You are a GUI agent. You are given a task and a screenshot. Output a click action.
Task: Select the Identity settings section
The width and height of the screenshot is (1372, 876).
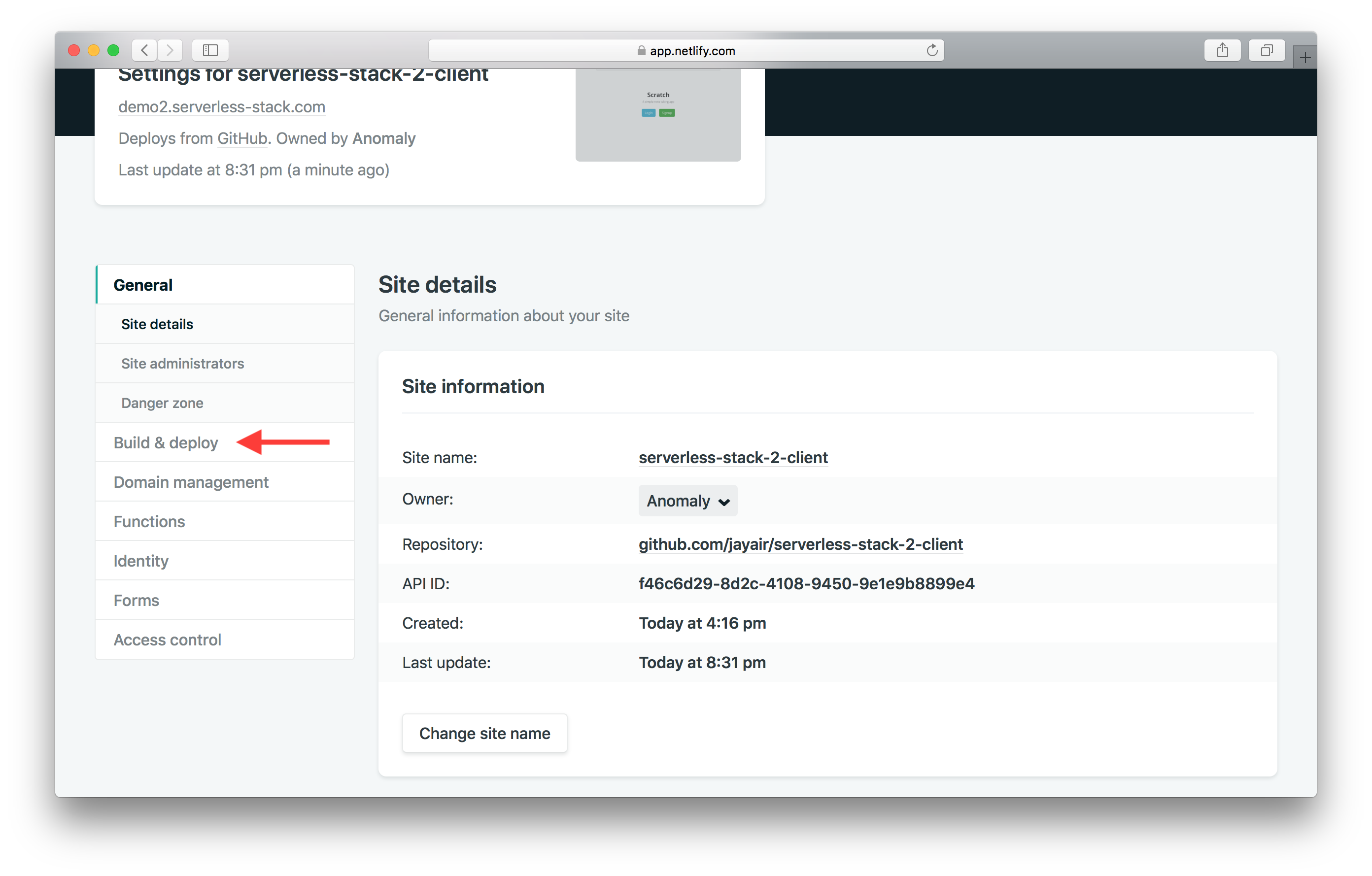pos(140,560)
